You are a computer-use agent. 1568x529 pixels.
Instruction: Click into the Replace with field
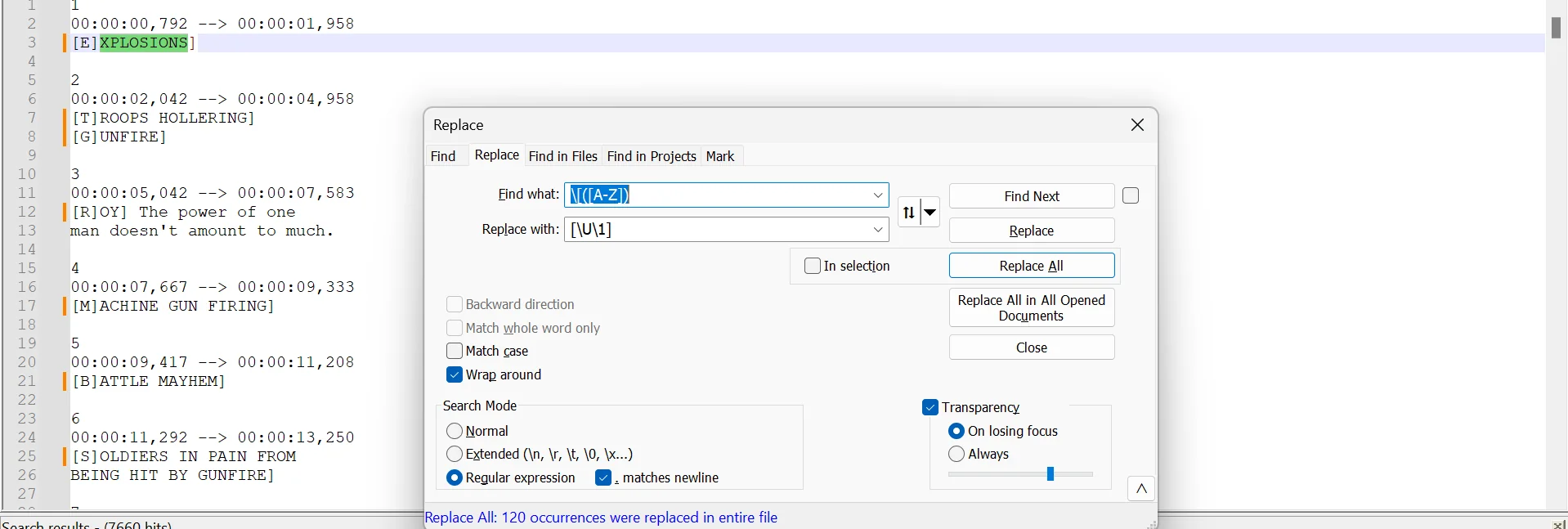click(x=719, y=230)
